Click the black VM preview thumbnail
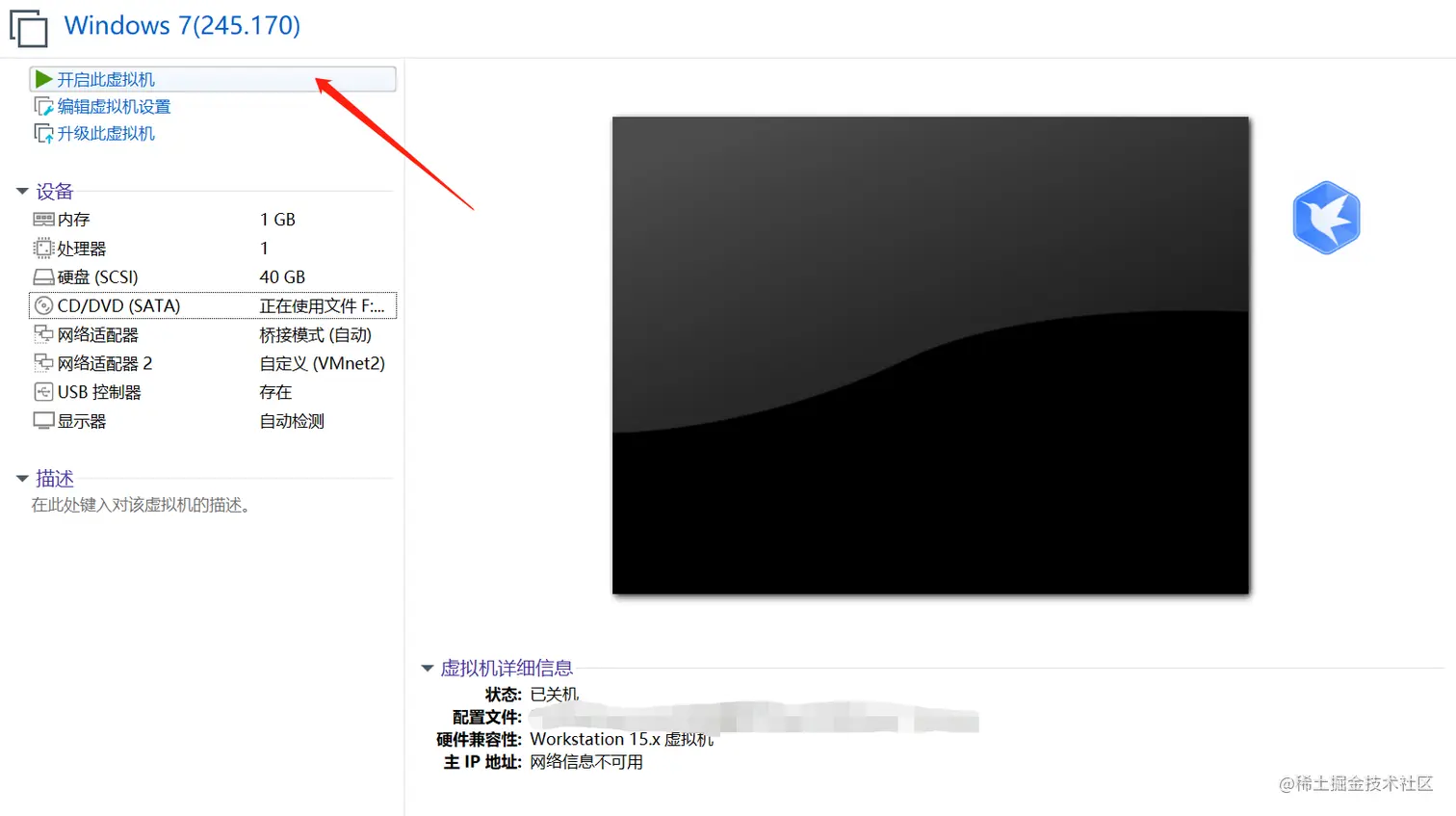Image resolution: width=1456 pixels, height=816 pixels. point(930,355)
